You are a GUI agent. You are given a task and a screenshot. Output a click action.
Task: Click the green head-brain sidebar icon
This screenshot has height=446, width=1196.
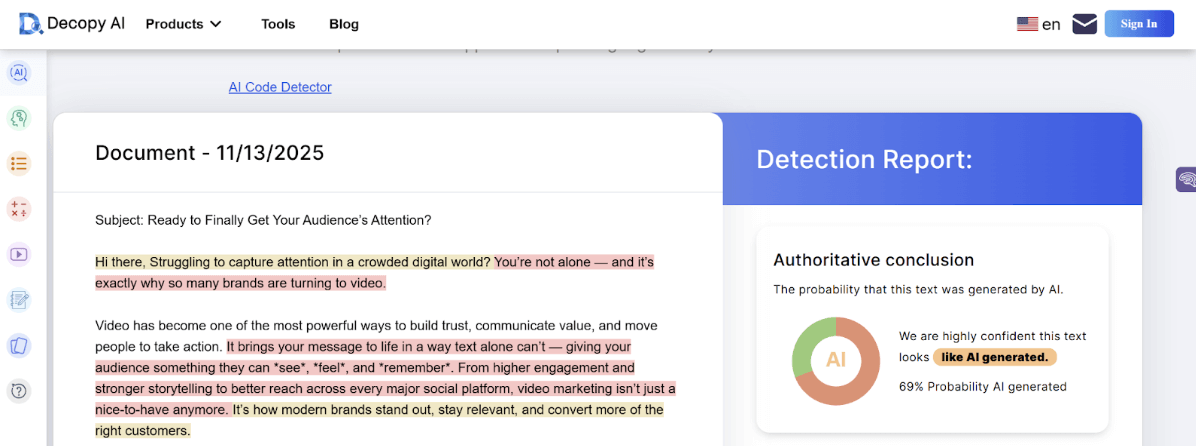(x=19, y=118)
